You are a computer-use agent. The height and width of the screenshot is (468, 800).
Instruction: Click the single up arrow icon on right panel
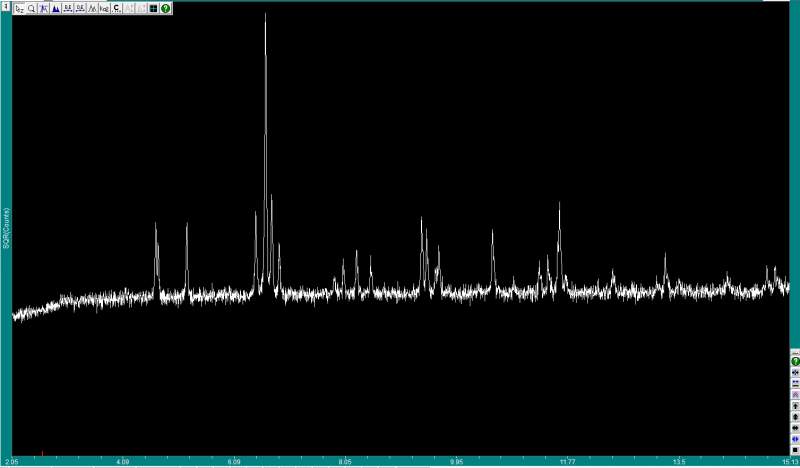point(795,406)
